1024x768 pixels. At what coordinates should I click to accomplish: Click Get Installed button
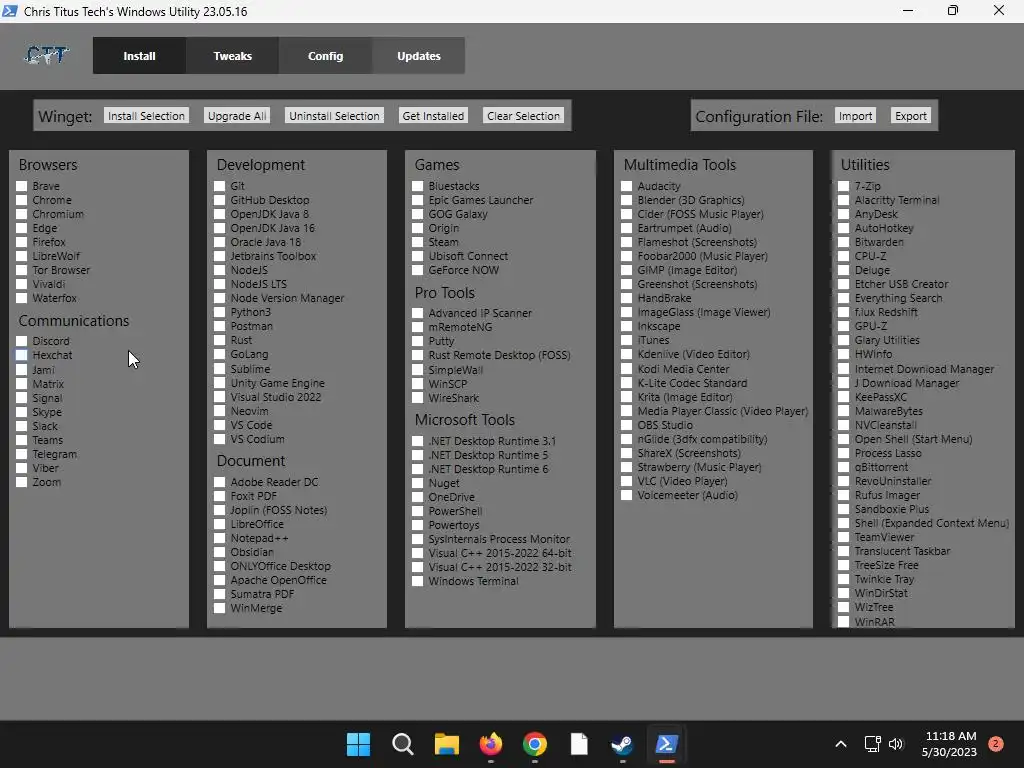tap(433, 116)
